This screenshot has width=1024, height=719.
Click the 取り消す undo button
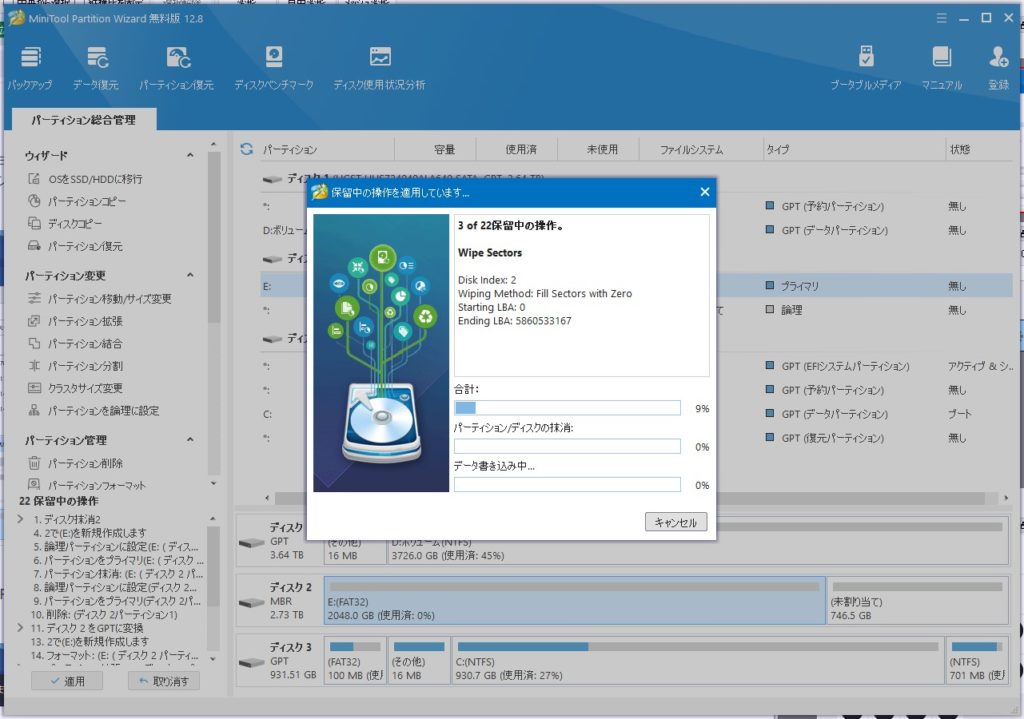(x=164, y=681)
